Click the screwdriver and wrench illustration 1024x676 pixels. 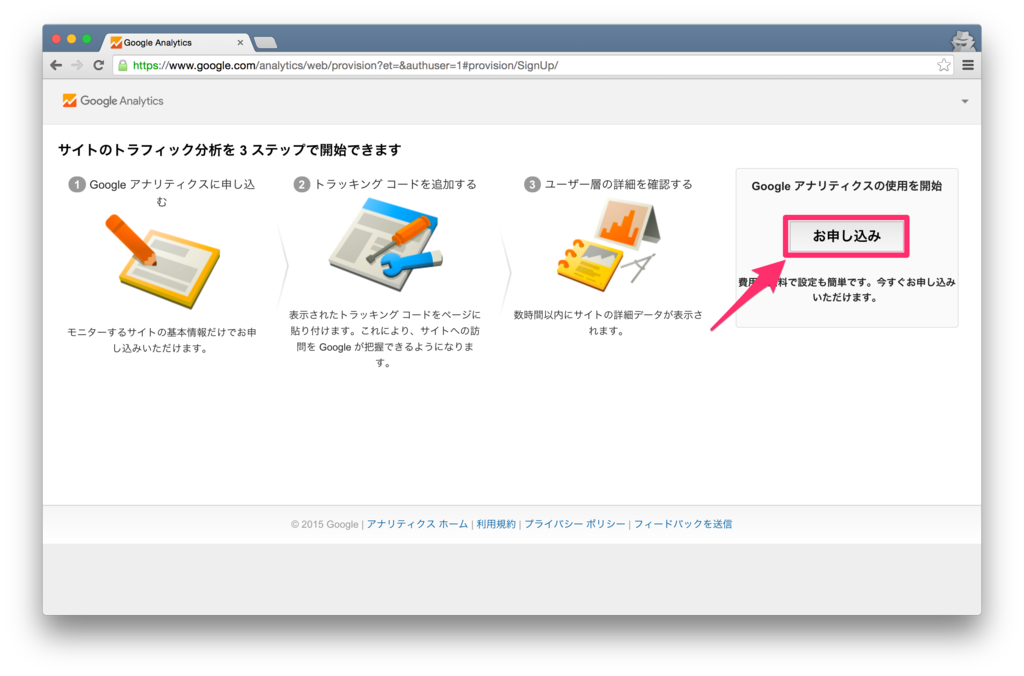(386, 245)
